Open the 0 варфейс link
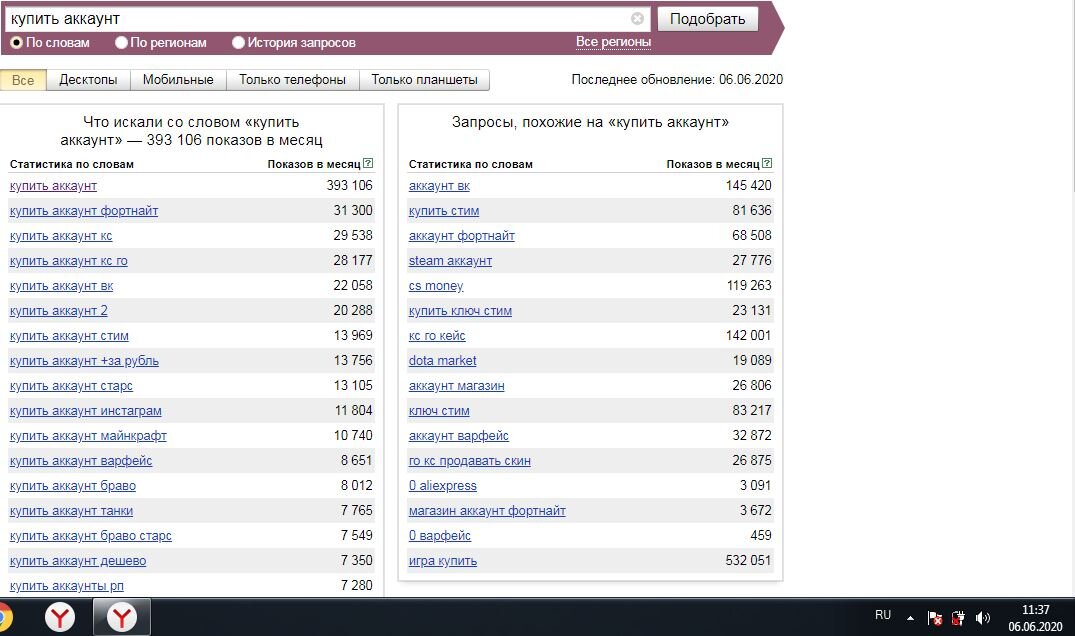 pyautogui.click(x=439, y=536)
